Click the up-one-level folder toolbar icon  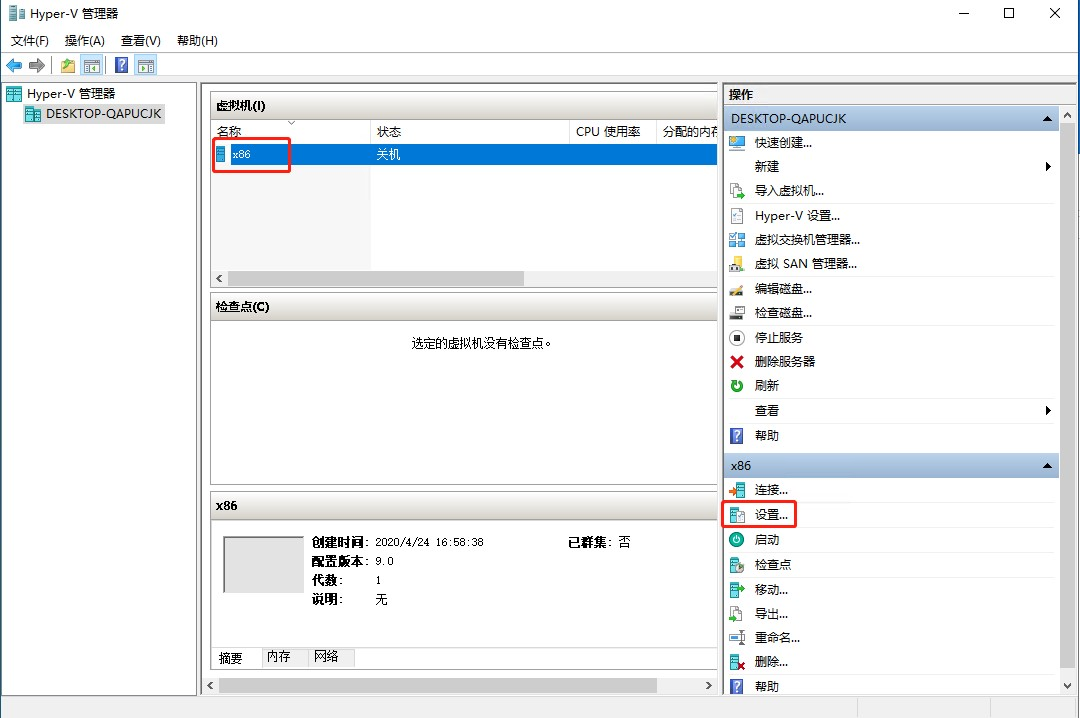tap(68, 65)
